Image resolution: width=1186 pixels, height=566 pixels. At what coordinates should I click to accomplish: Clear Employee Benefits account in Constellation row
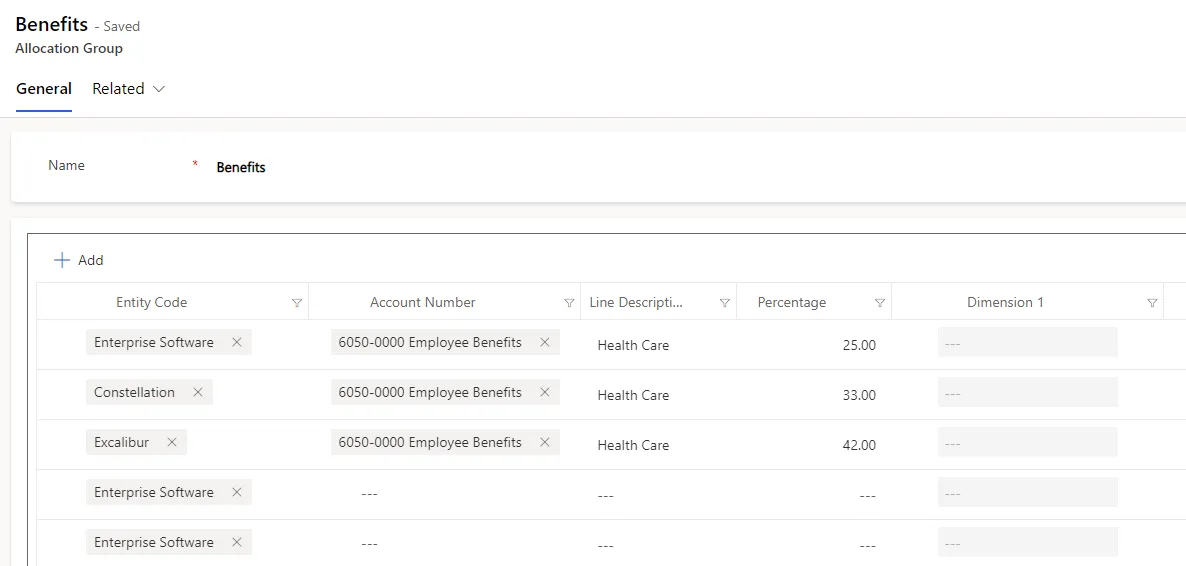[x=545, y=392]
